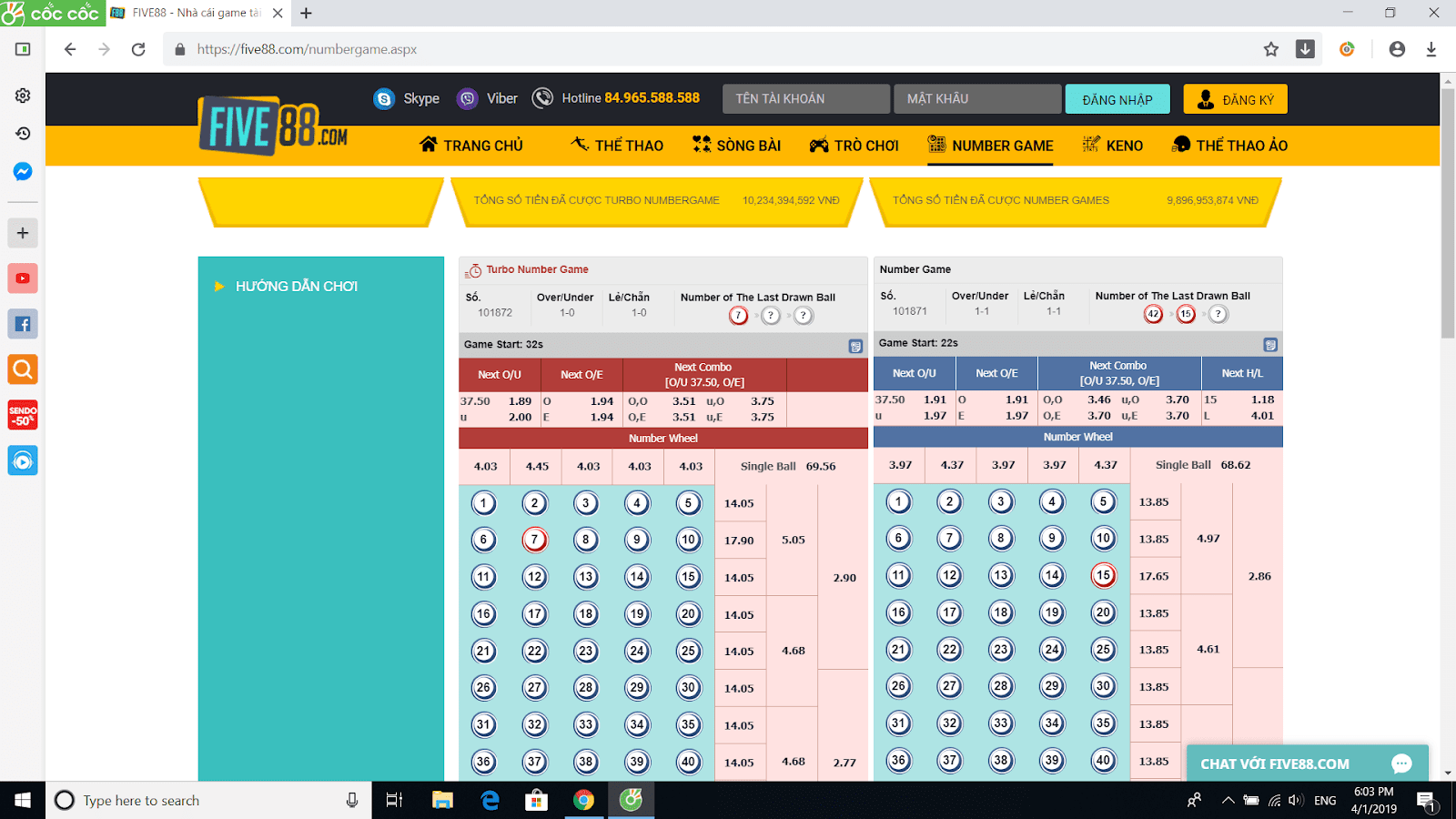Image resolution: width=1456 pixels, height=819 pixels.
Task: Focus the MẬT KHẨU field
Action: point(977,98)
